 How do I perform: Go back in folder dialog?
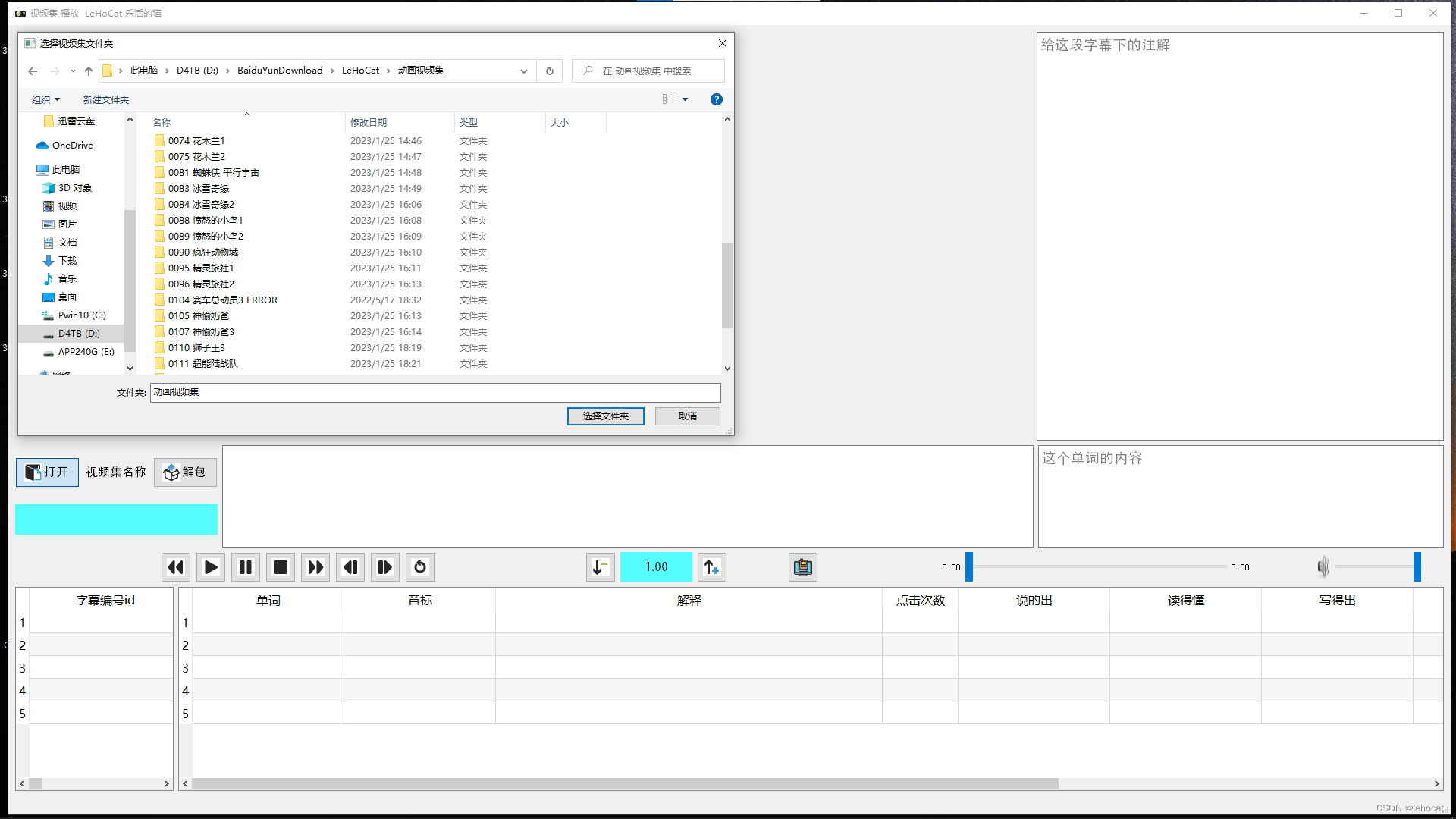33,71
